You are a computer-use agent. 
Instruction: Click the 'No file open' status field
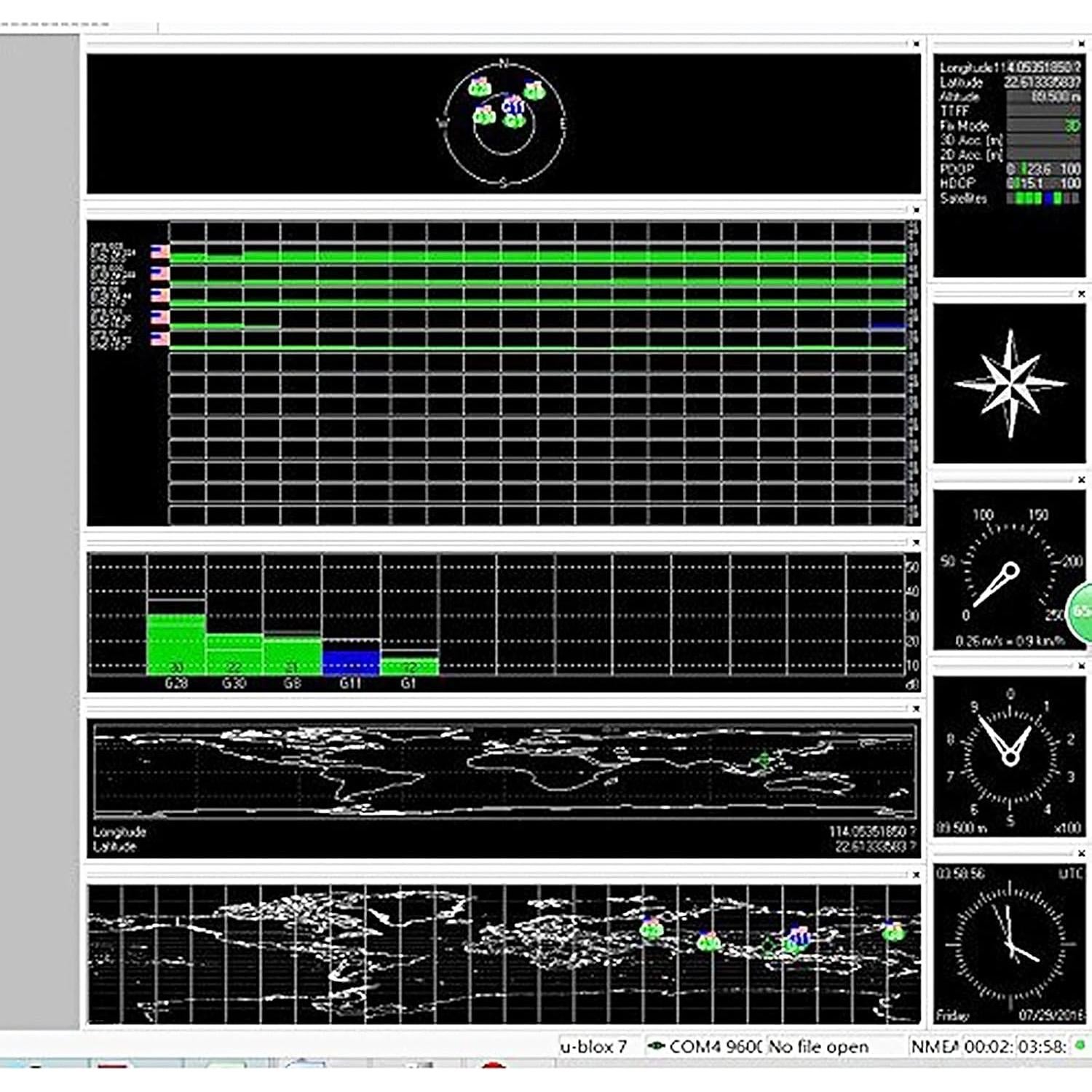click(x=818, y=1046)
